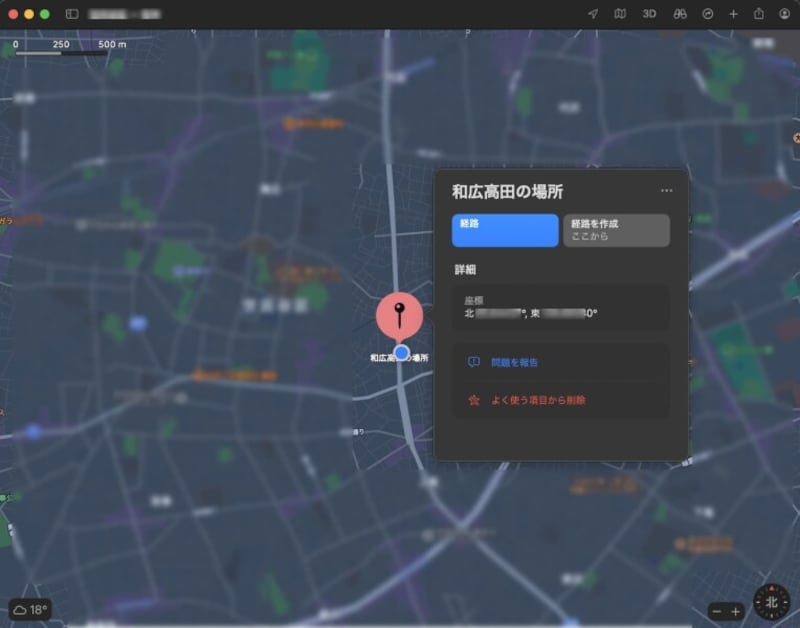This screenshot has height=628, width=800.
Task: Click the blue 経路 button
Action: pyautogui.click(x=505, y=230)
